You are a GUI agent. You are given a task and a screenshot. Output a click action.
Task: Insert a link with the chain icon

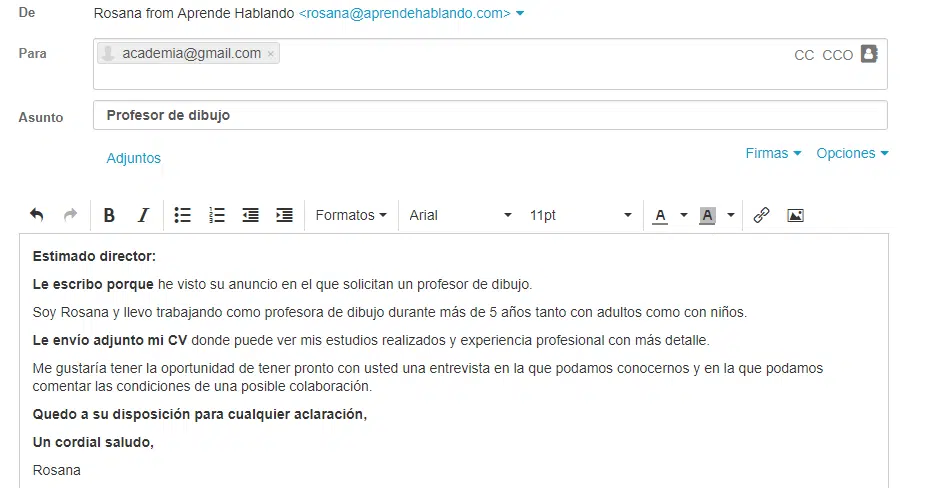[x=761, y=215]
